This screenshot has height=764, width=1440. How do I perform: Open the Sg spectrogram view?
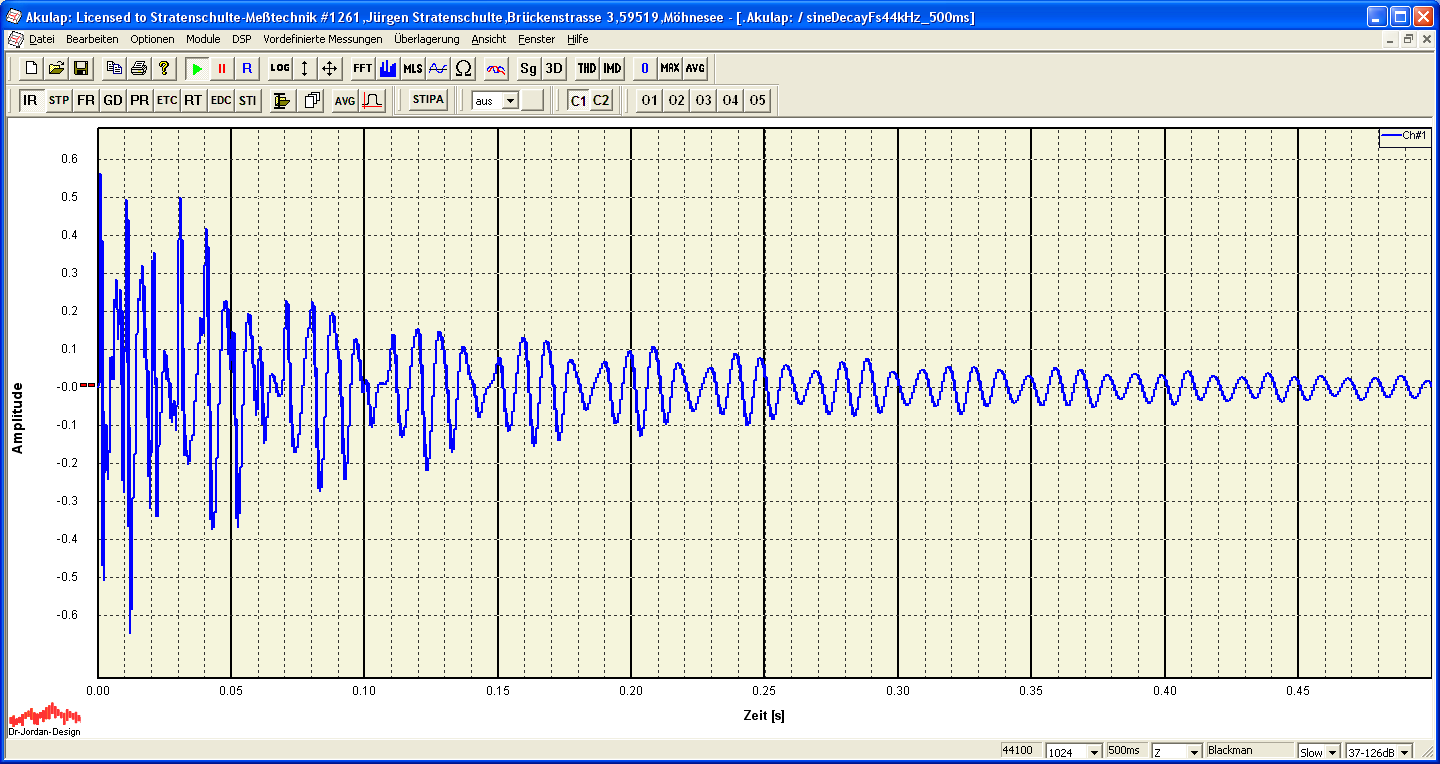click(529, 69)
